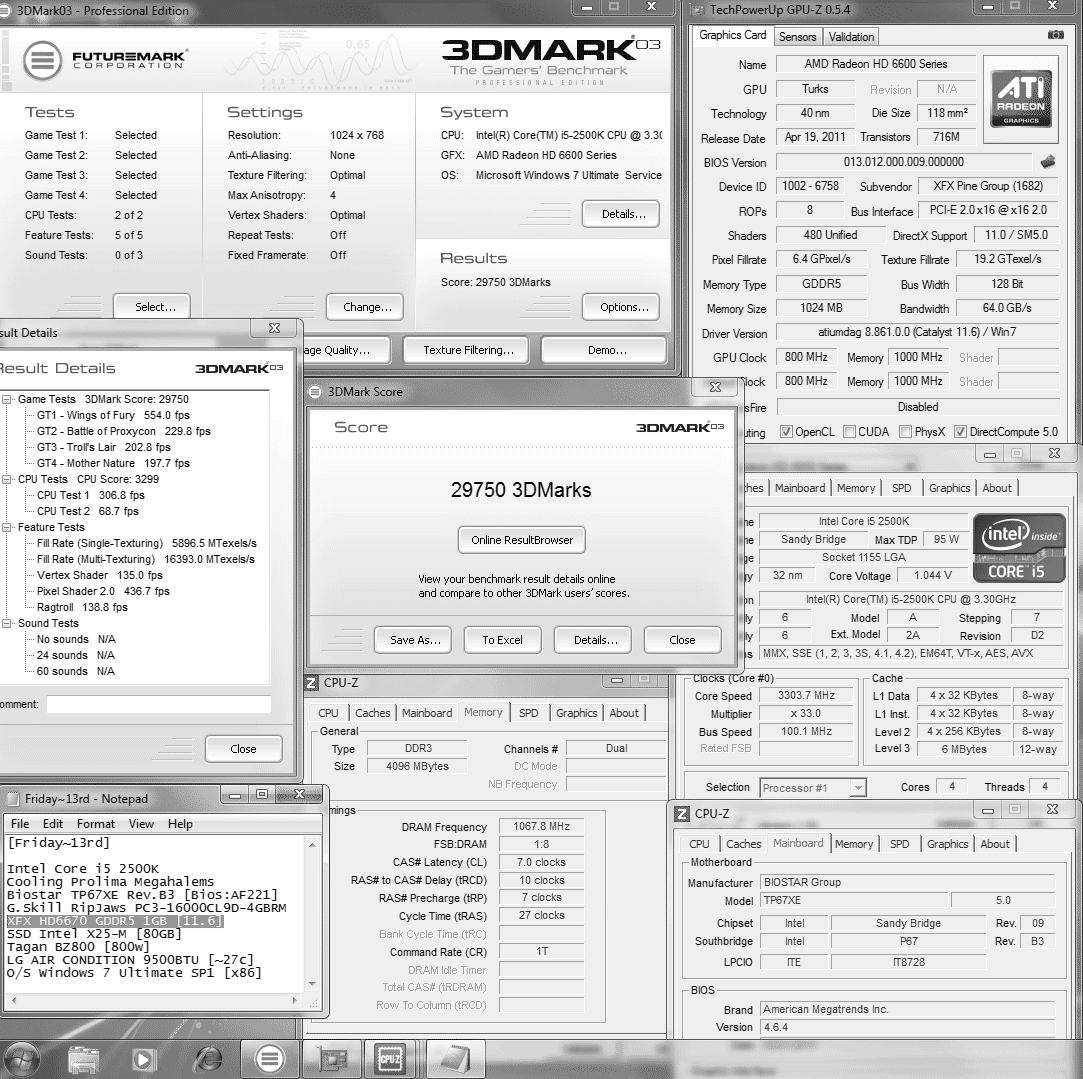The height and width of the screenshot is (1079, 1083).
Task: Switch to Notepad taskbar icon
Action: [455, 1059]
